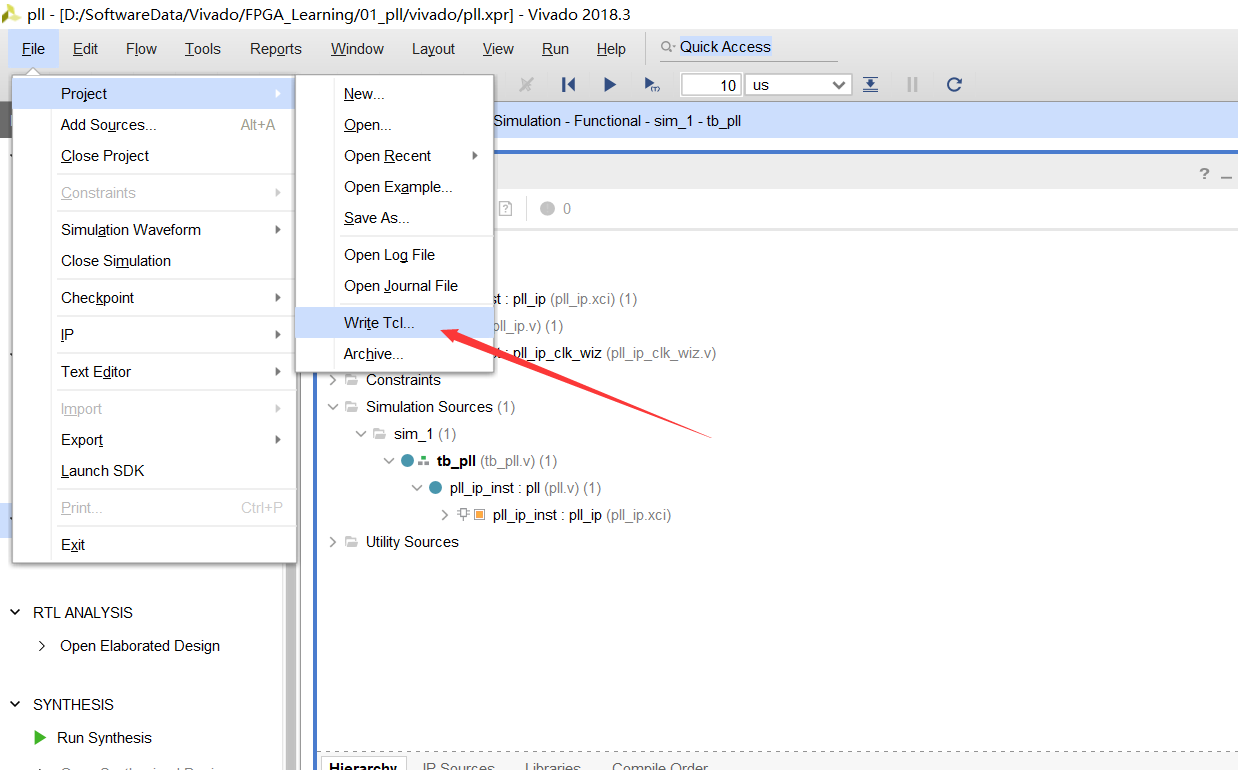Click the step simulation icon
The image size is (1238, 770).
click(x=870, y=85)
